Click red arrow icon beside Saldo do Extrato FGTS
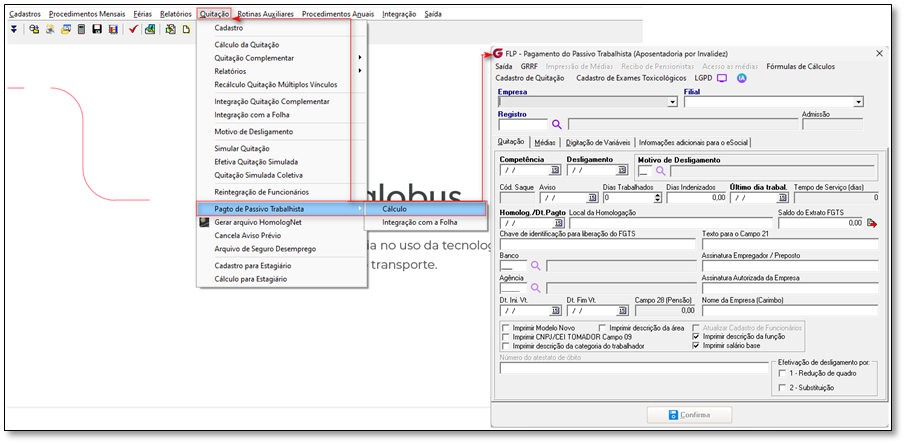Viewport: 905px width, 444px height. click(x=872, y=223)
